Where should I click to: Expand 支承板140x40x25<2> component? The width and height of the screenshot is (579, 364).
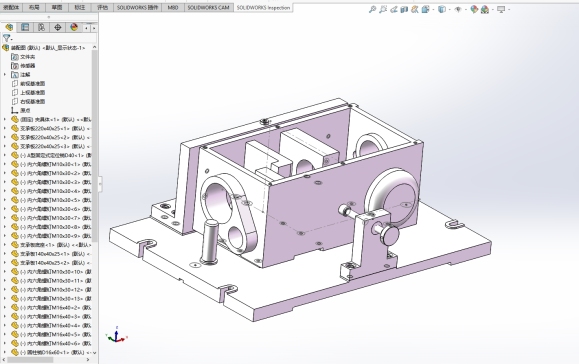[5, 262]
